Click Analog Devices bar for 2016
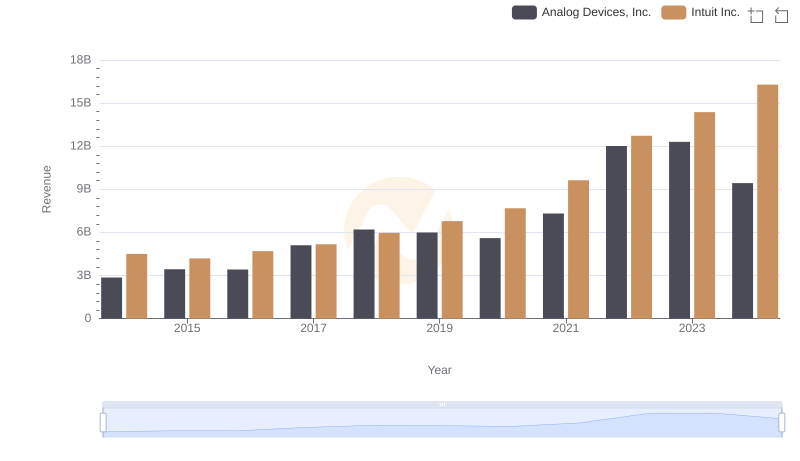 [238, 294]
